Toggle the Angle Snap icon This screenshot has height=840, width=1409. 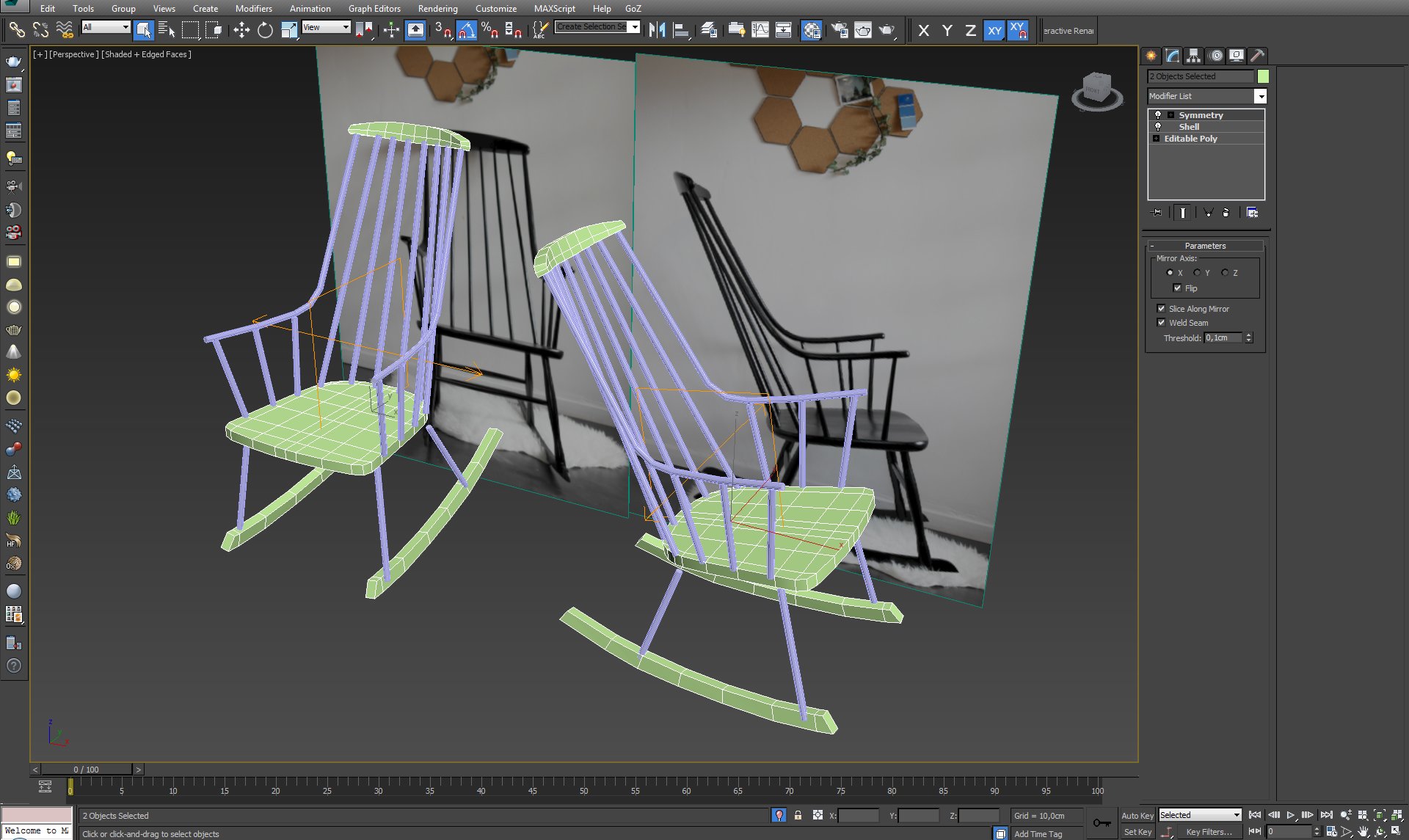click(467, 30)
